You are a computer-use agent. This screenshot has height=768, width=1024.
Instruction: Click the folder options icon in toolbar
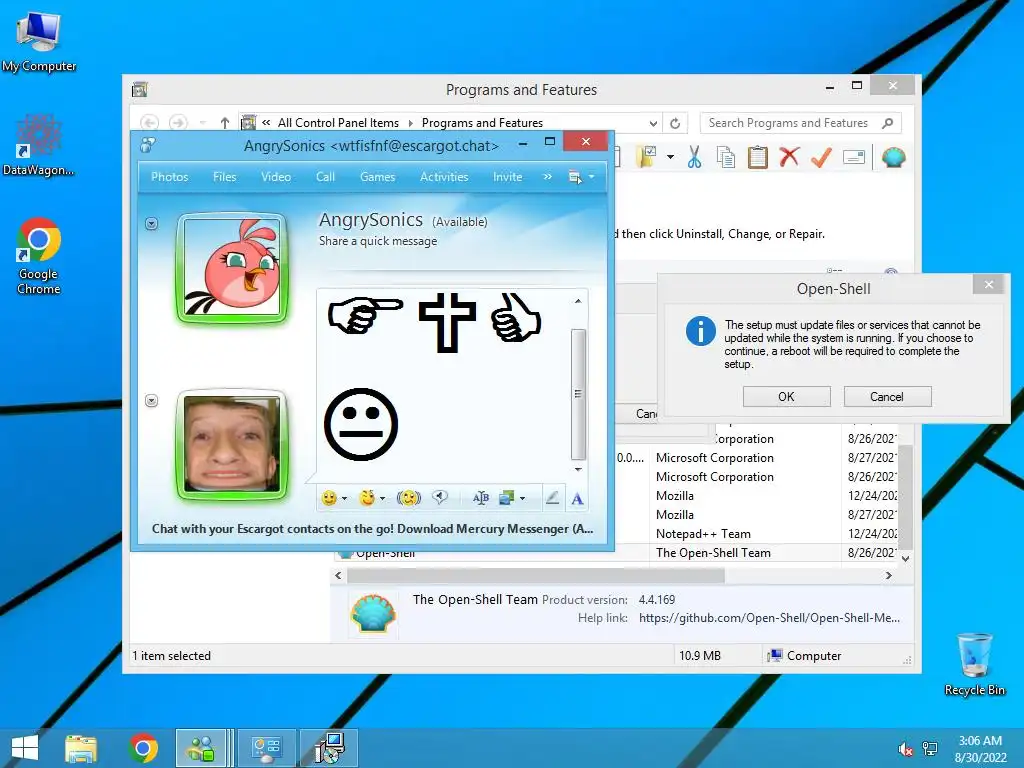point(647,157)
